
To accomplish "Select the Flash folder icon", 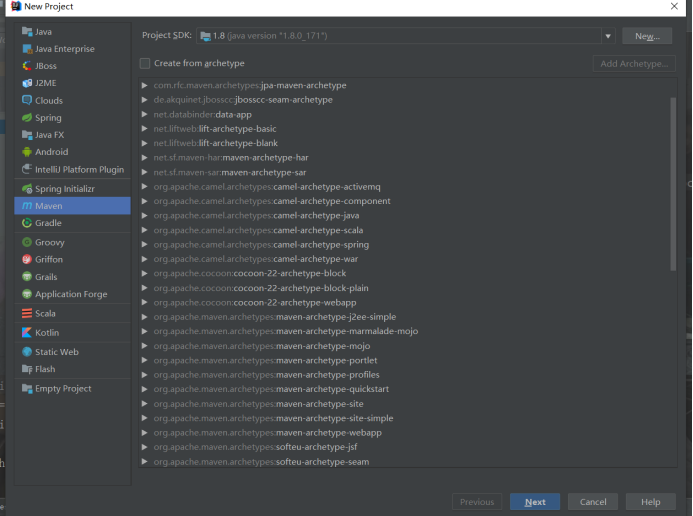I will tap(27, 369).
